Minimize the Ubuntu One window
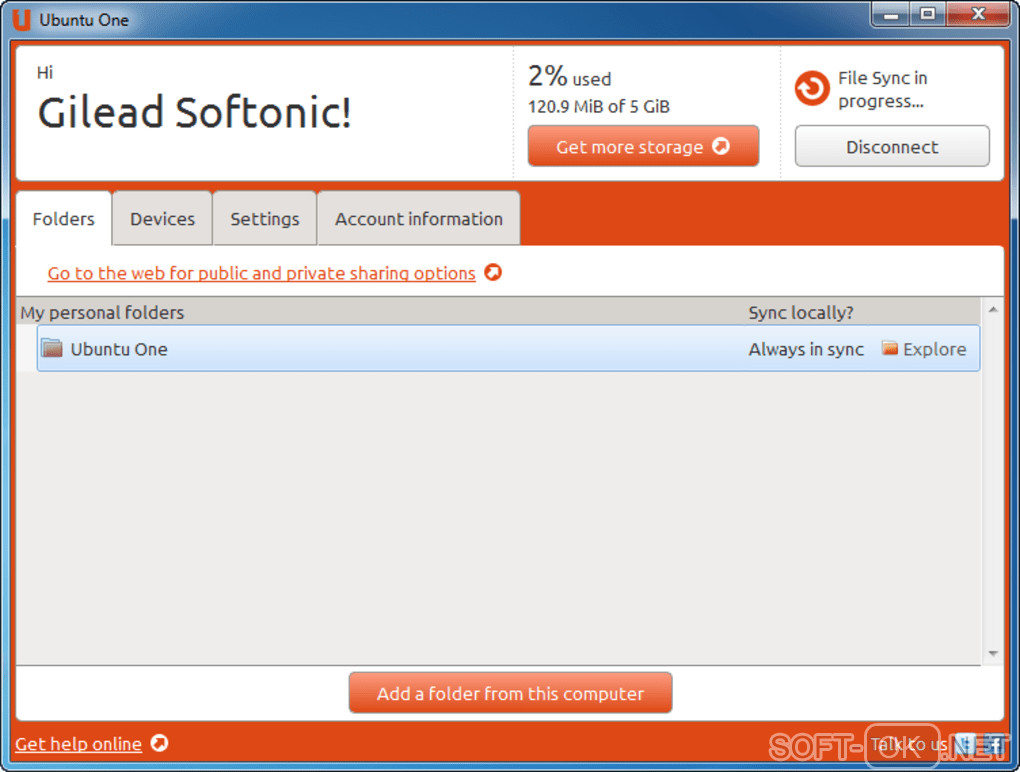Viewport: 1020px width, 772px height. coord(891,14)
